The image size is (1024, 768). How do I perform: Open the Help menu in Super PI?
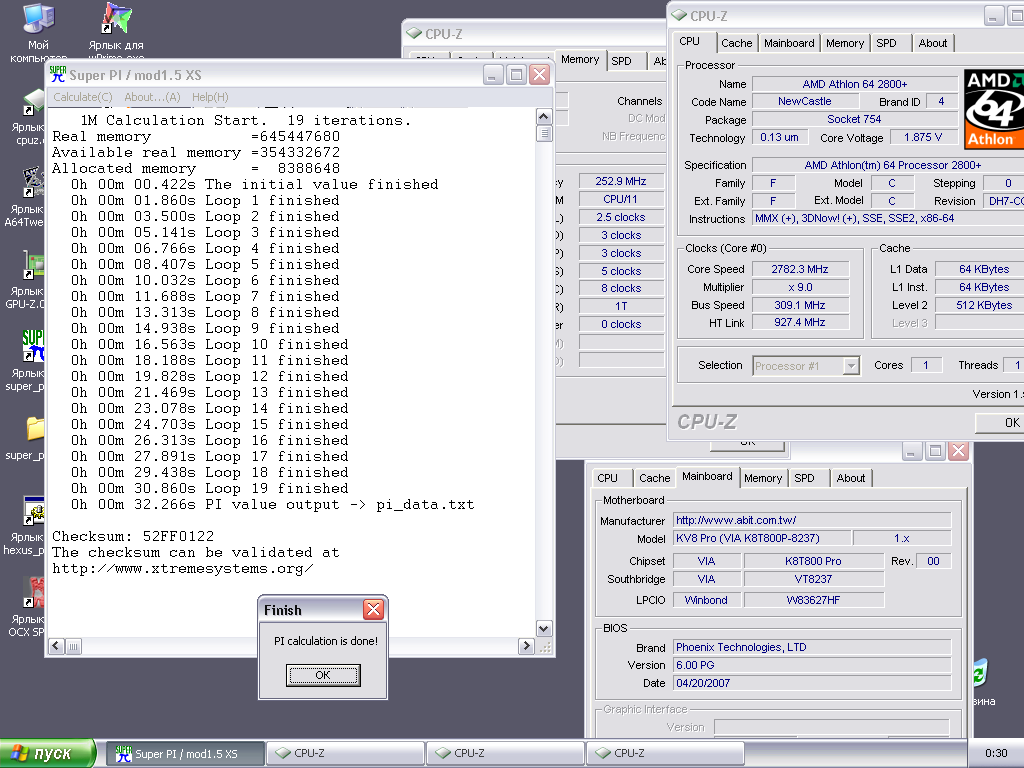pos(210,97)
